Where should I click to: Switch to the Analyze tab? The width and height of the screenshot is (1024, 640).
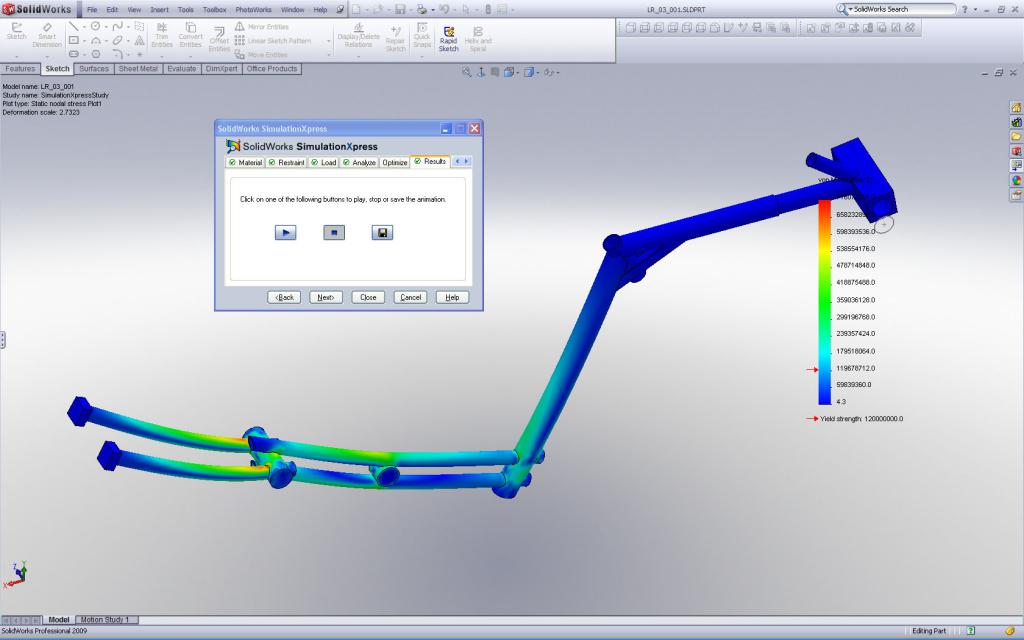pyautogui.click(x=359, y=163)
